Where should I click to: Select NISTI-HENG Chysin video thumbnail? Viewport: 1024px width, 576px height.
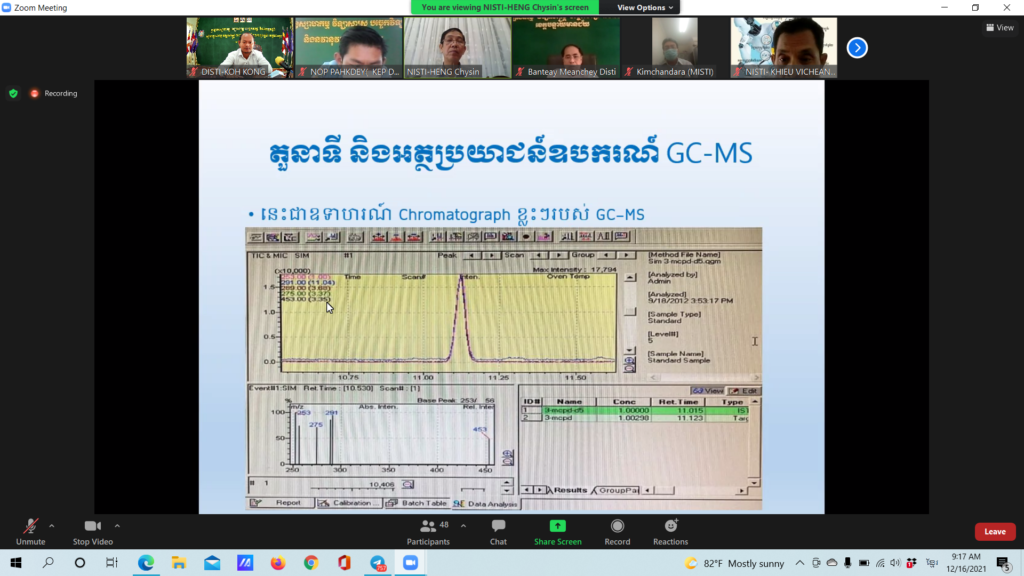(x=457, y=47)
